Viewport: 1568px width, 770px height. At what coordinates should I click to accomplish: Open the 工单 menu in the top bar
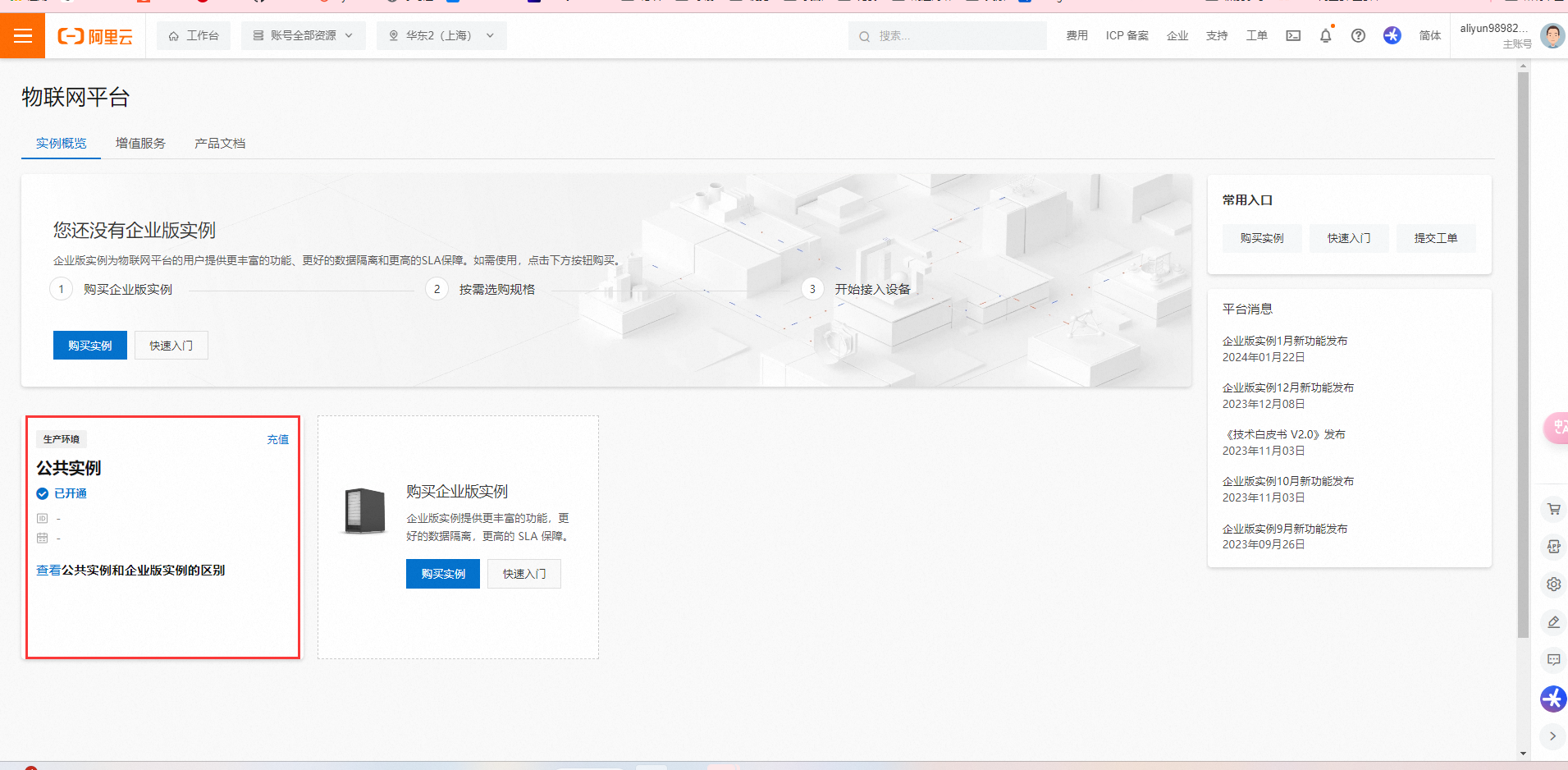tap(1256, 36)
